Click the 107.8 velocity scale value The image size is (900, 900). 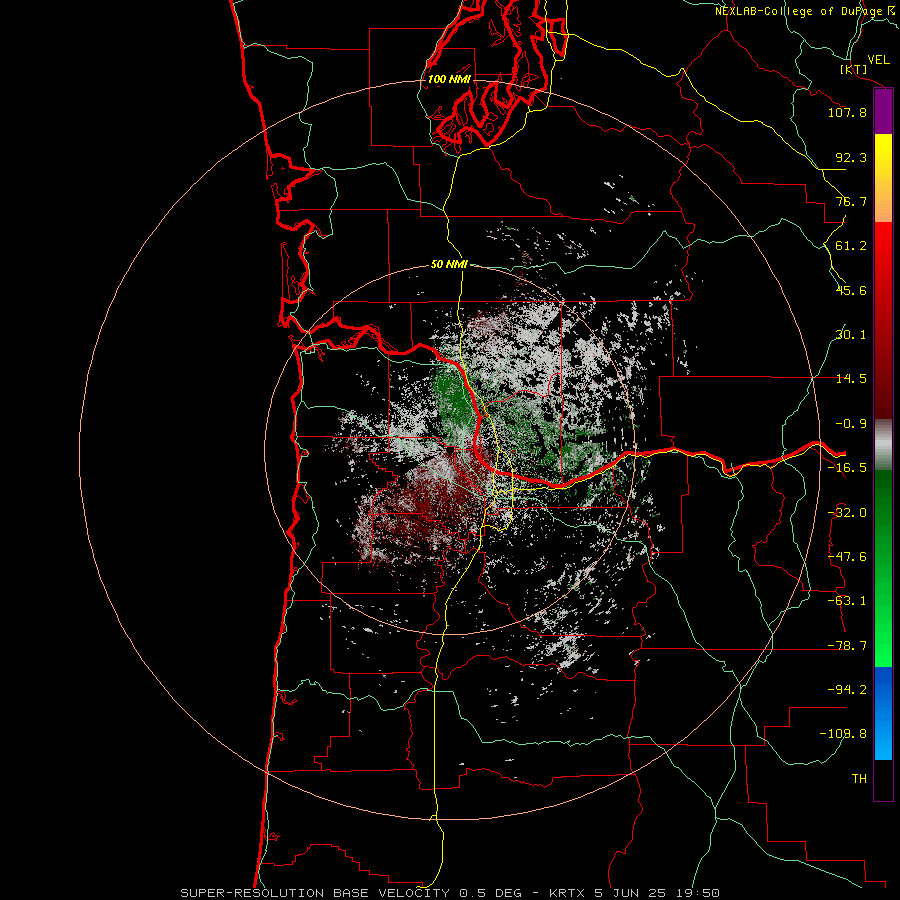[x=847, y=112]
